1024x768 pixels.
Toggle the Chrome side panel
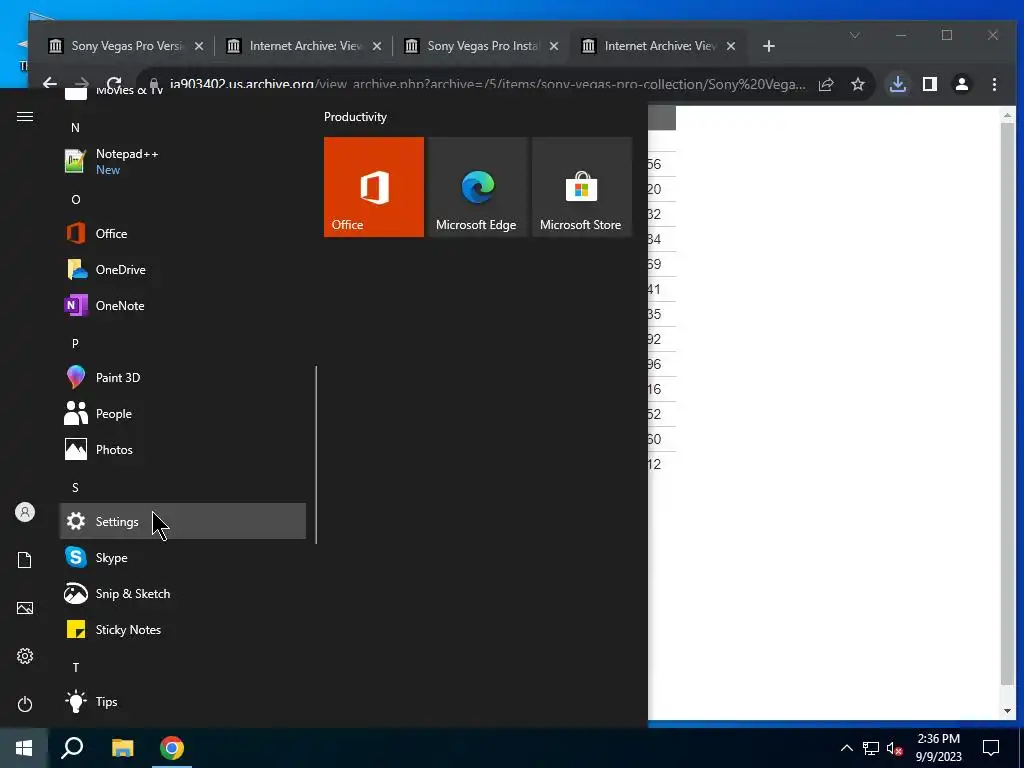click(x=930, y=84)
